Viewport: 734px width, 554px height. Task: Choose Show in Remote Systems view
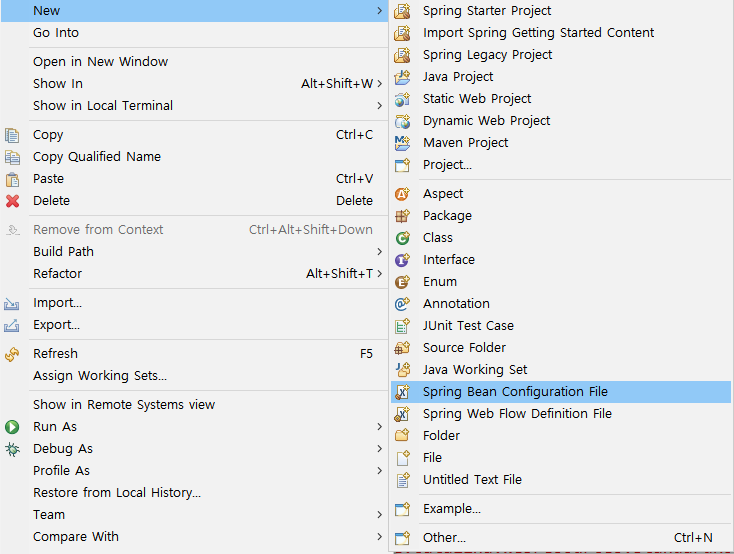coord(194,405)
